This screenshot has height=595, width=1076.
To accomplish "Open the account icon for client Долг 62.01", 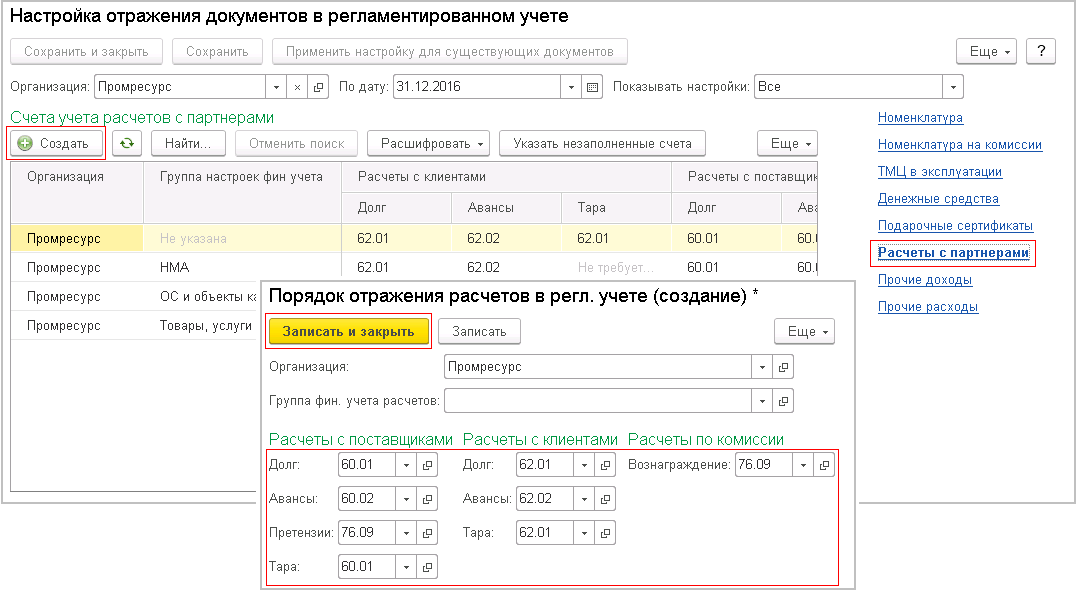I will (x=605, y=465).
